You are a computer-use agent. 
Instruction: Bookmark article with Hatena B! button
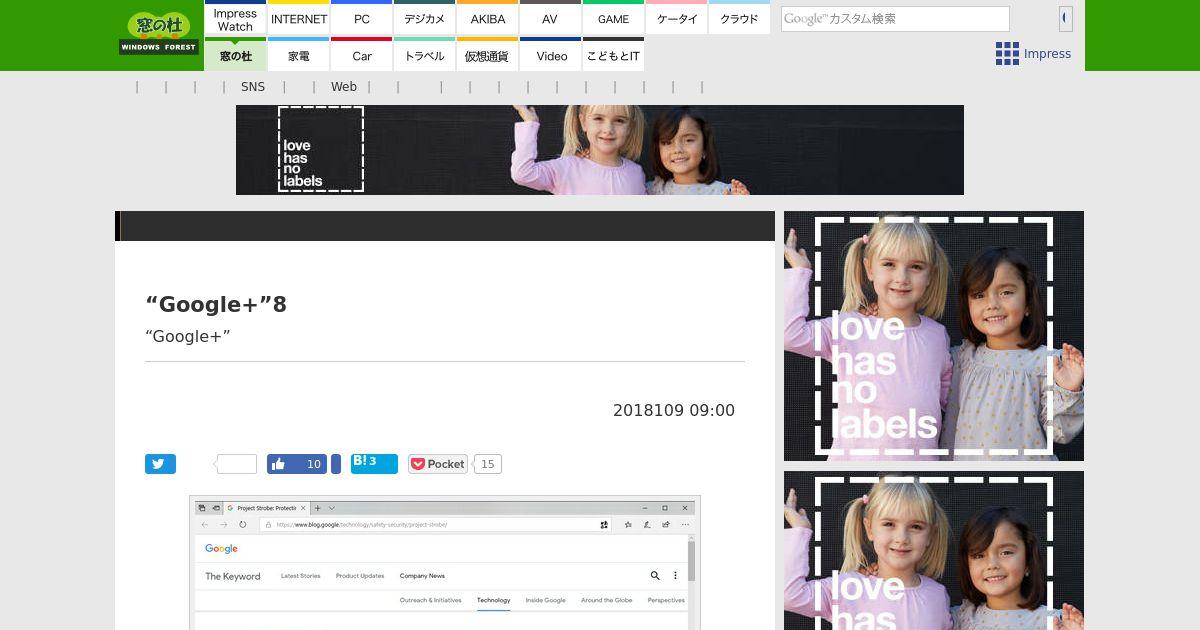[x=374, y=464]
